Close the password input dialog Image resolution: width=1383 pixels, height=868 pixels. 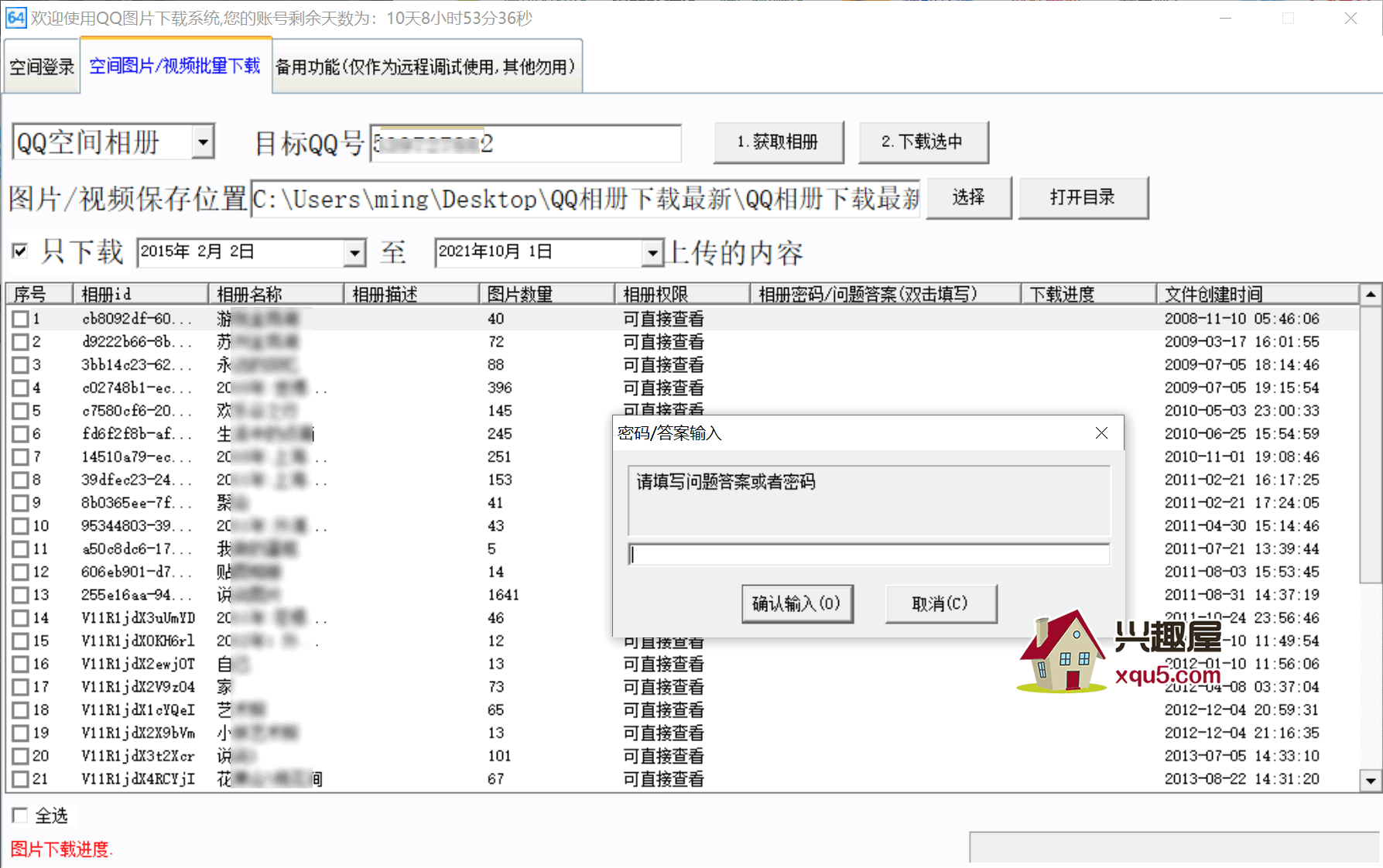pyautogui.click(x=1101, y=433)
